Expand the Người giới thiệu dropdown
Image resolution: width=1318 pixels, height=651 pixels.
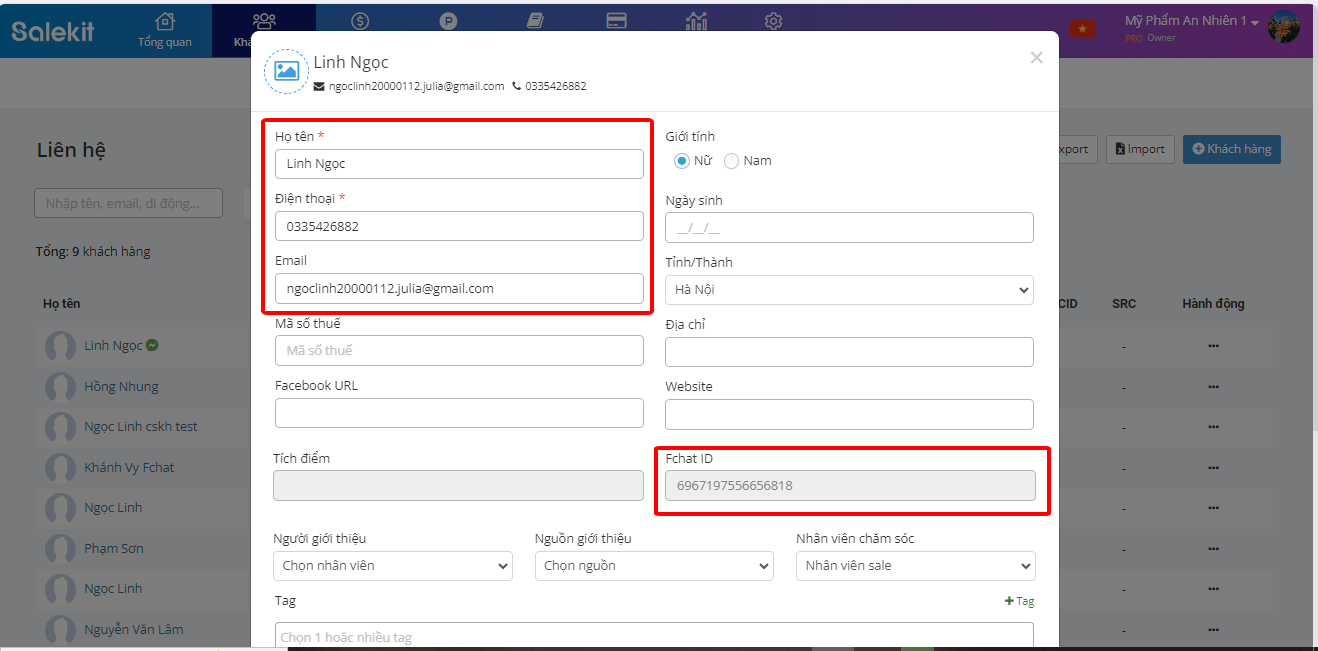[x=392, y=566]
